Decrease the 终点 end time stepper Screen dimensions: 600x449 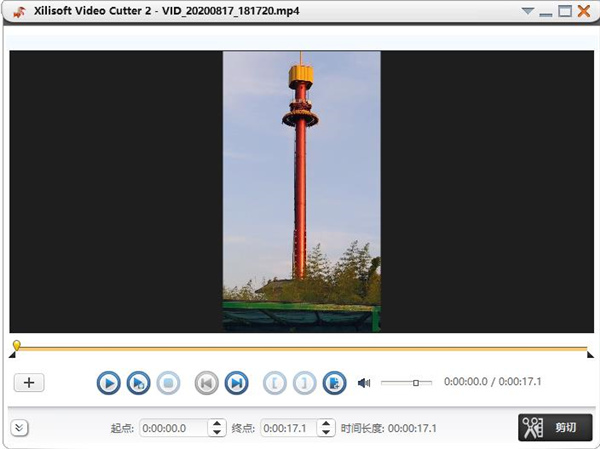click(x=326, y=433)
